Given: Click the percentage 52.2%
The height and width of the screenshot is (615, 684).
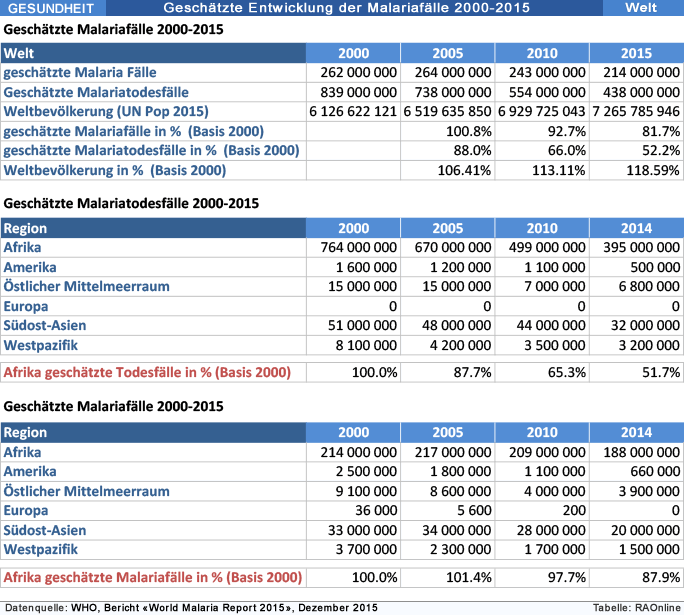Looking at the screenshot, I should pos(661,150).
